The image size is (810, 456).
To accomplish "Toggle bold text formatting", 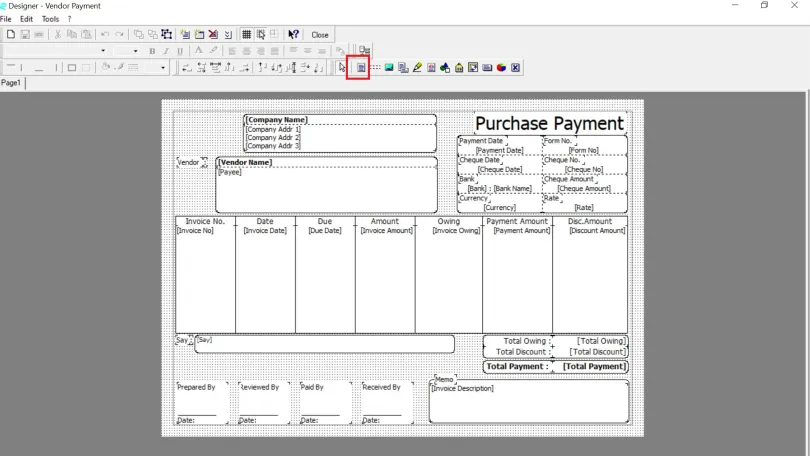I will click(152, 51).
